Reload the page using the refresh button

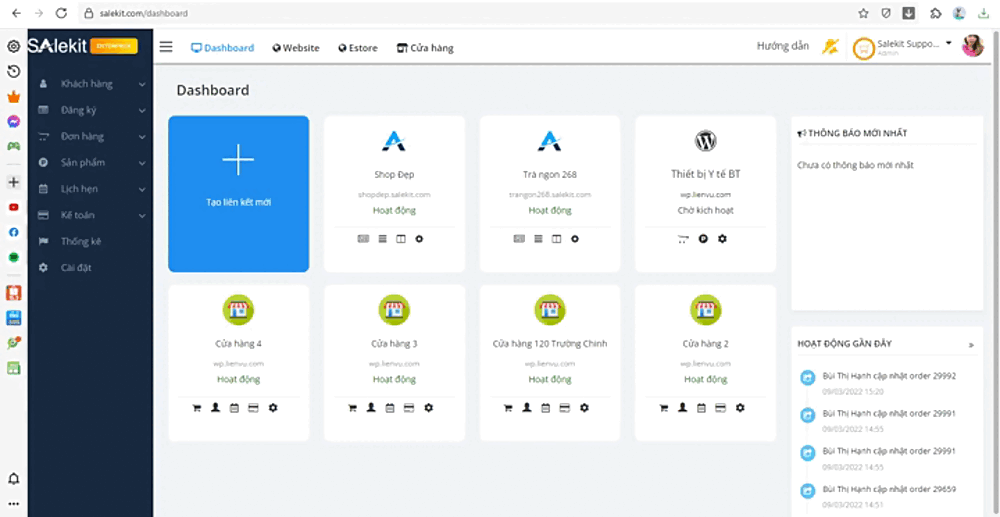point(61,13)
